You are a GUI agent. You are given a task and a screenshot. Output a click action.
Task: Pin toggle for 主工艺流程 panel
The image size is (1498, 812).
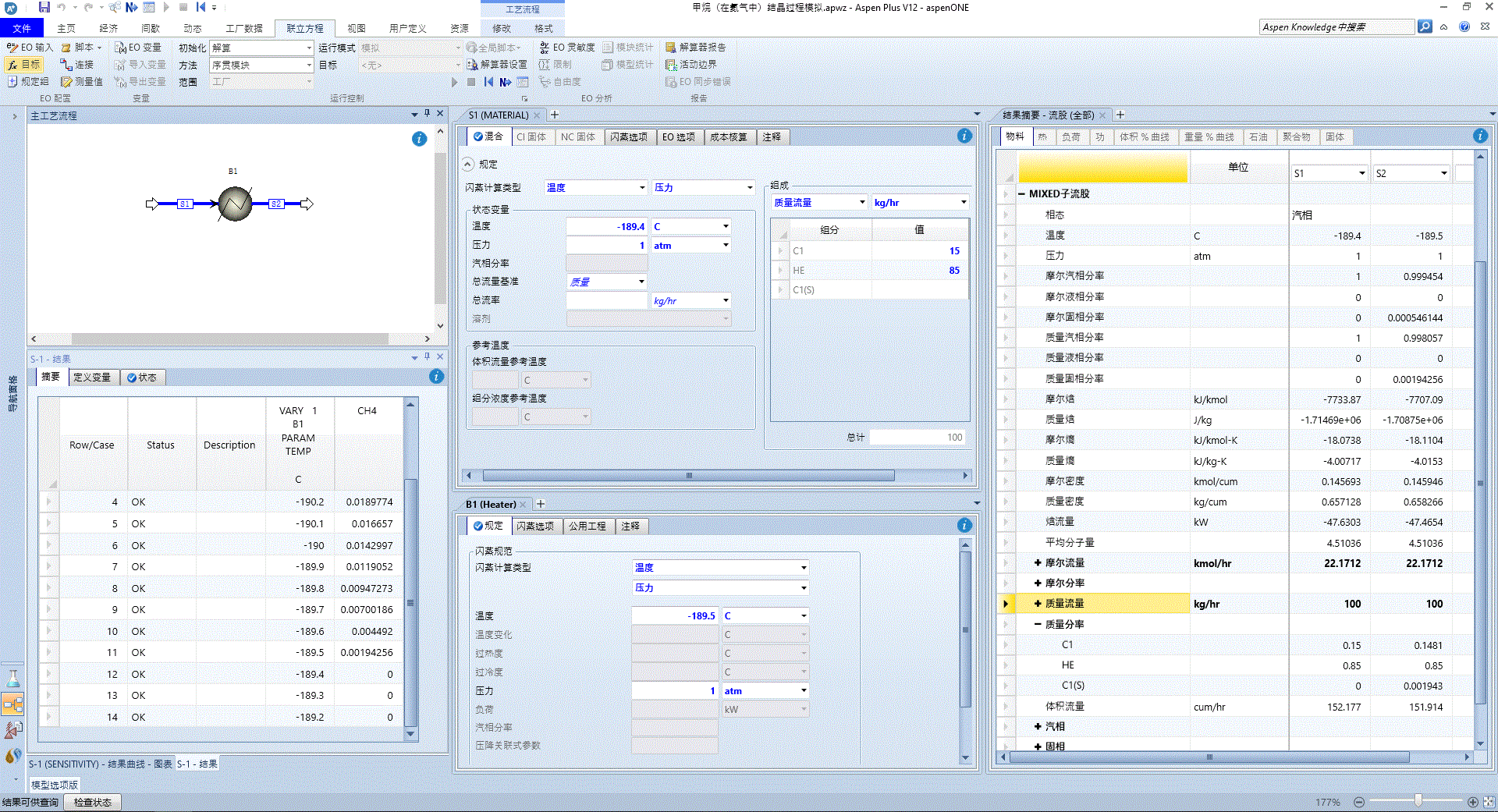427,114
